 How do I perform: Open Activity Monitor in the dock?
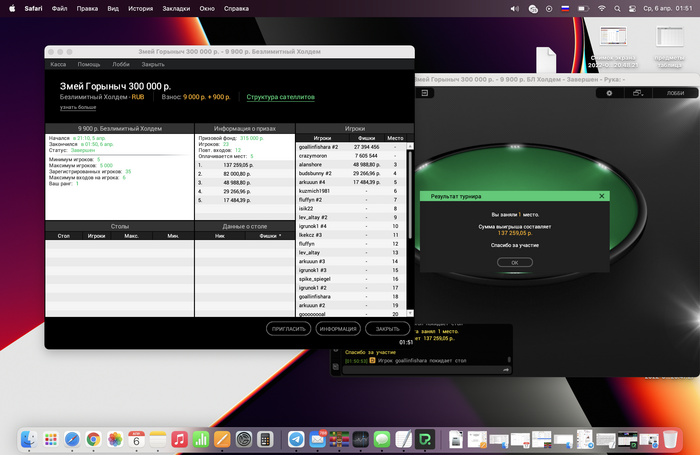point(361,440)
